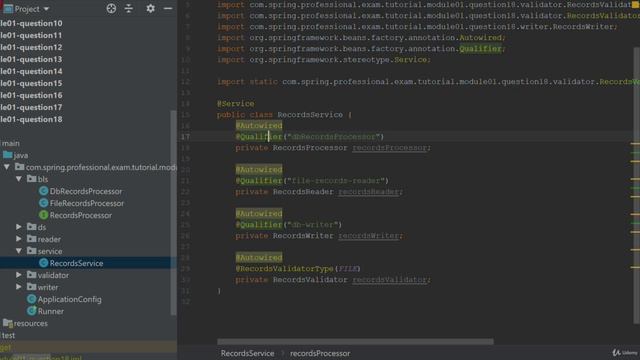Expand the writer package
Image resolution: width=640 pixels, height=360 pixels.
point(19,287)
